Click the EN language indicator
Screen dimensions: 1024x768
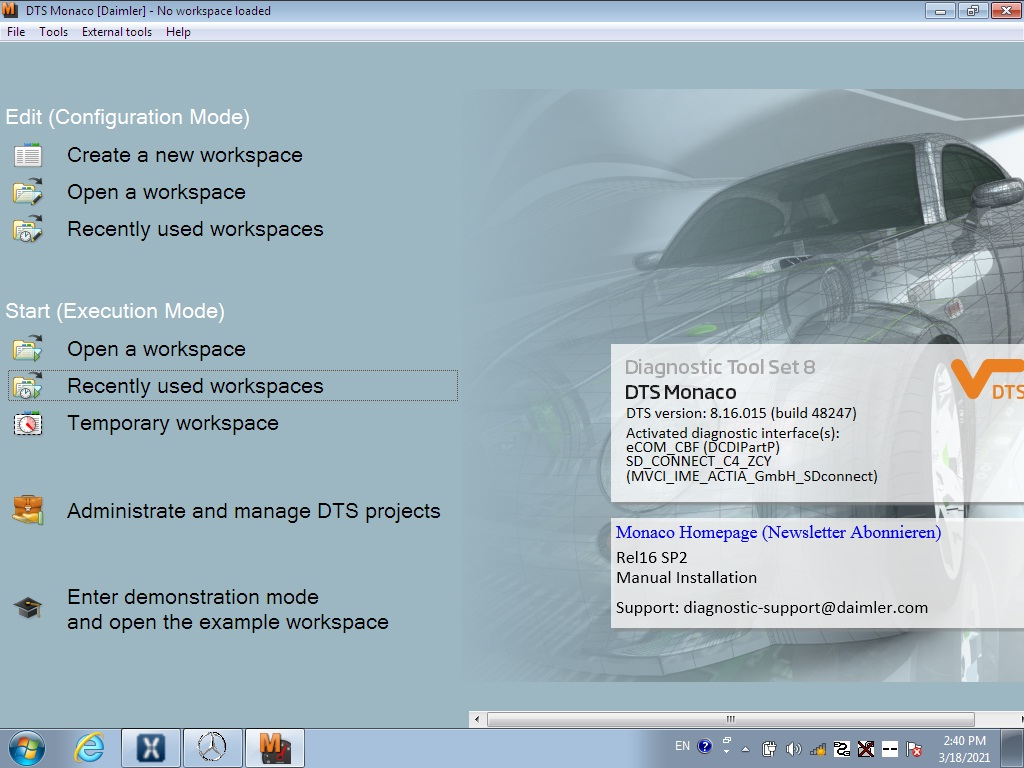(x=682, y=746)
